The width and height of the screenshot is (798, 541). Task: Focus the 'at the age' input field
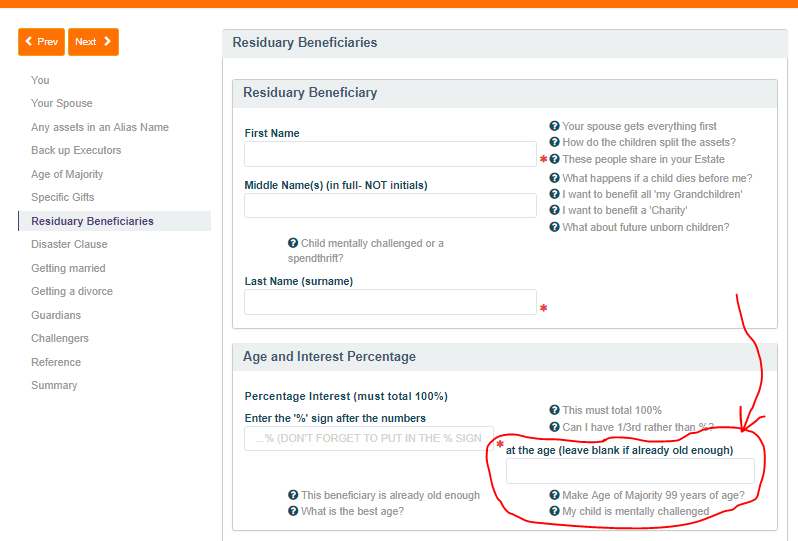coord(630,472)
